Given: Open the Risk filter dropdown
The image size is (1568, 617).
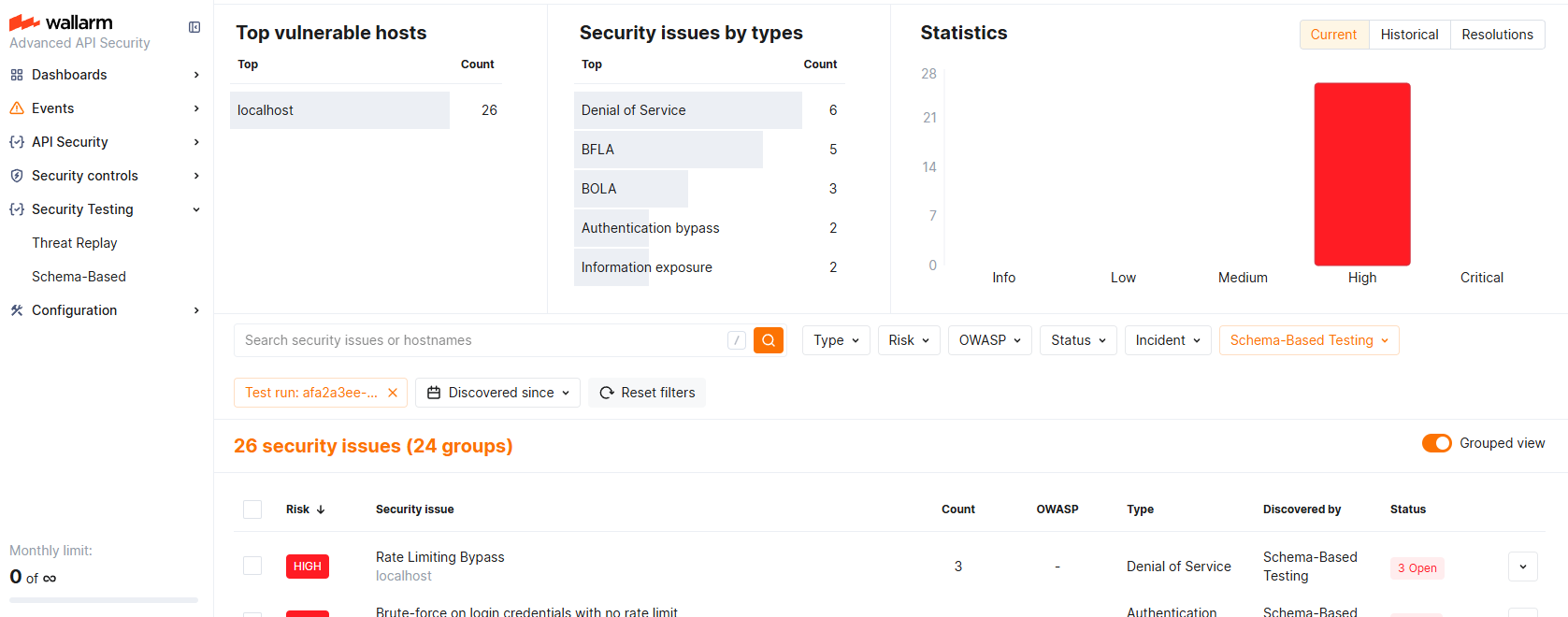Looking at the screenshot, I should click(x=909, y=340).
